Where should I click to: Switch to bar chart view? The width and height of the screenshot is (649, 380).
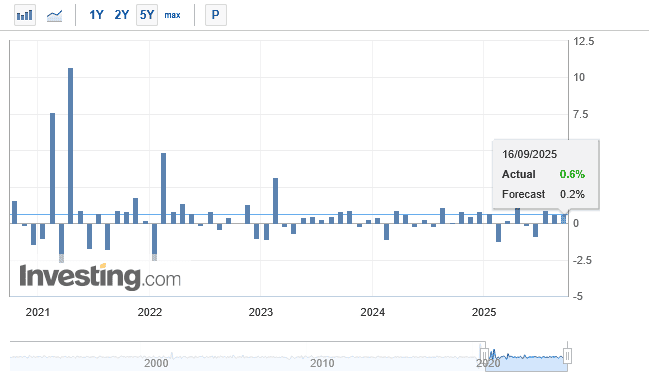pyautogui.click(x=25, y=15)
